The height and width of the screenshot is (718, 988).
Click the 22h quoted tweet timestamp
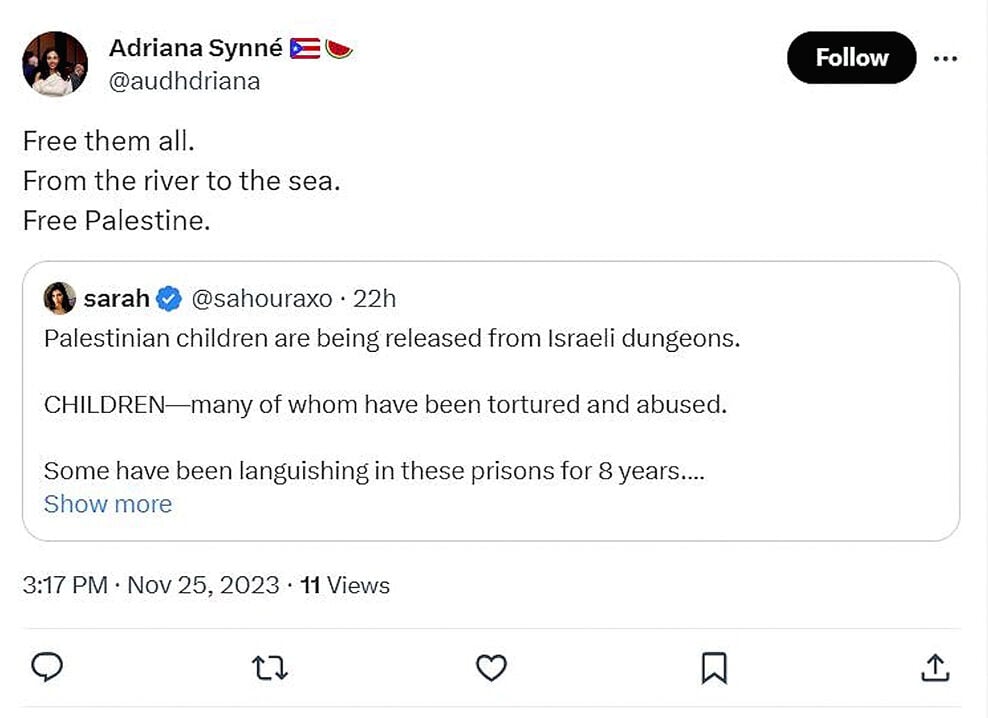pos(375,298)
